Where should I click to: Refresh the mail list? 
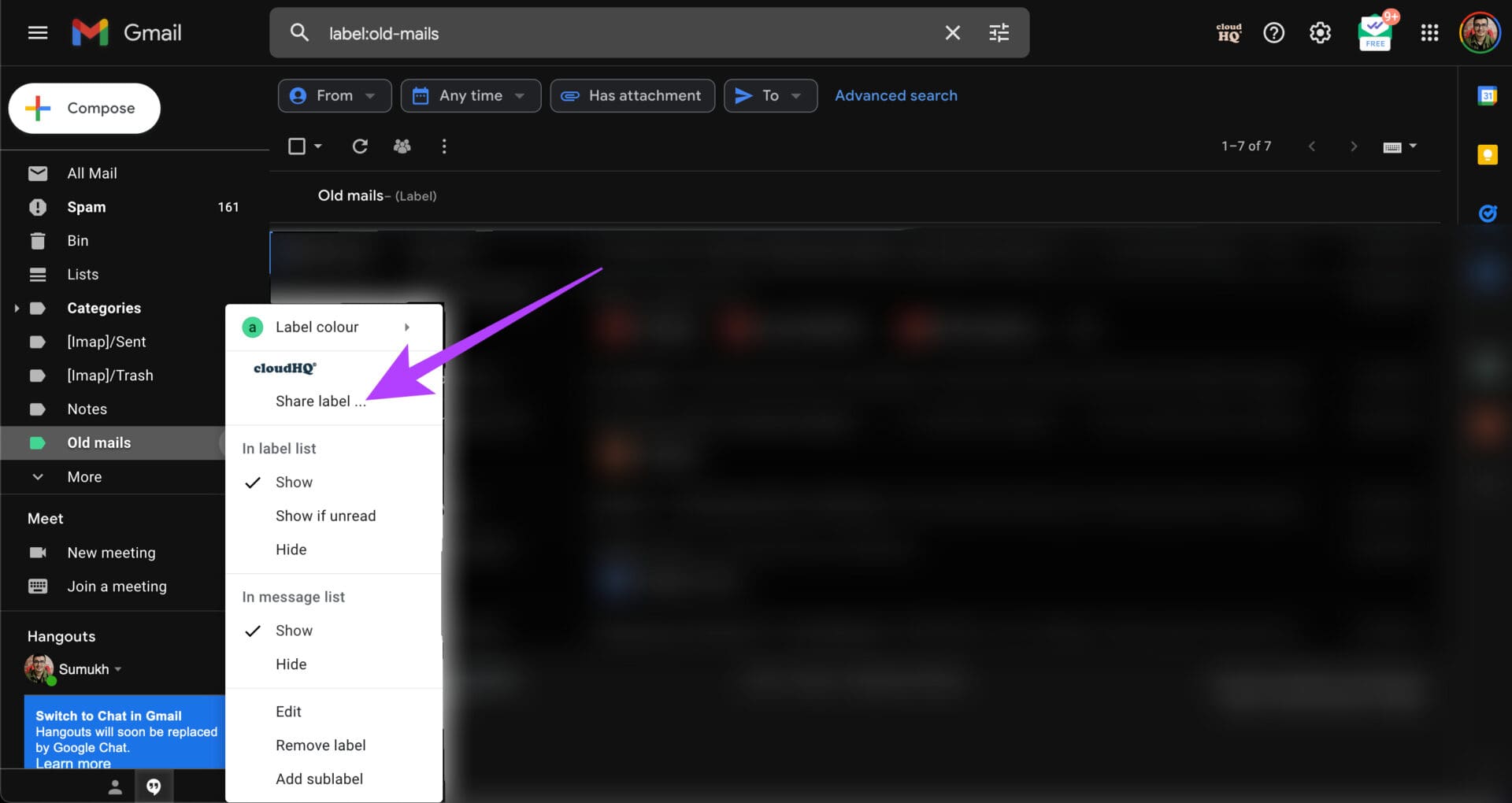tap(360, 146)
